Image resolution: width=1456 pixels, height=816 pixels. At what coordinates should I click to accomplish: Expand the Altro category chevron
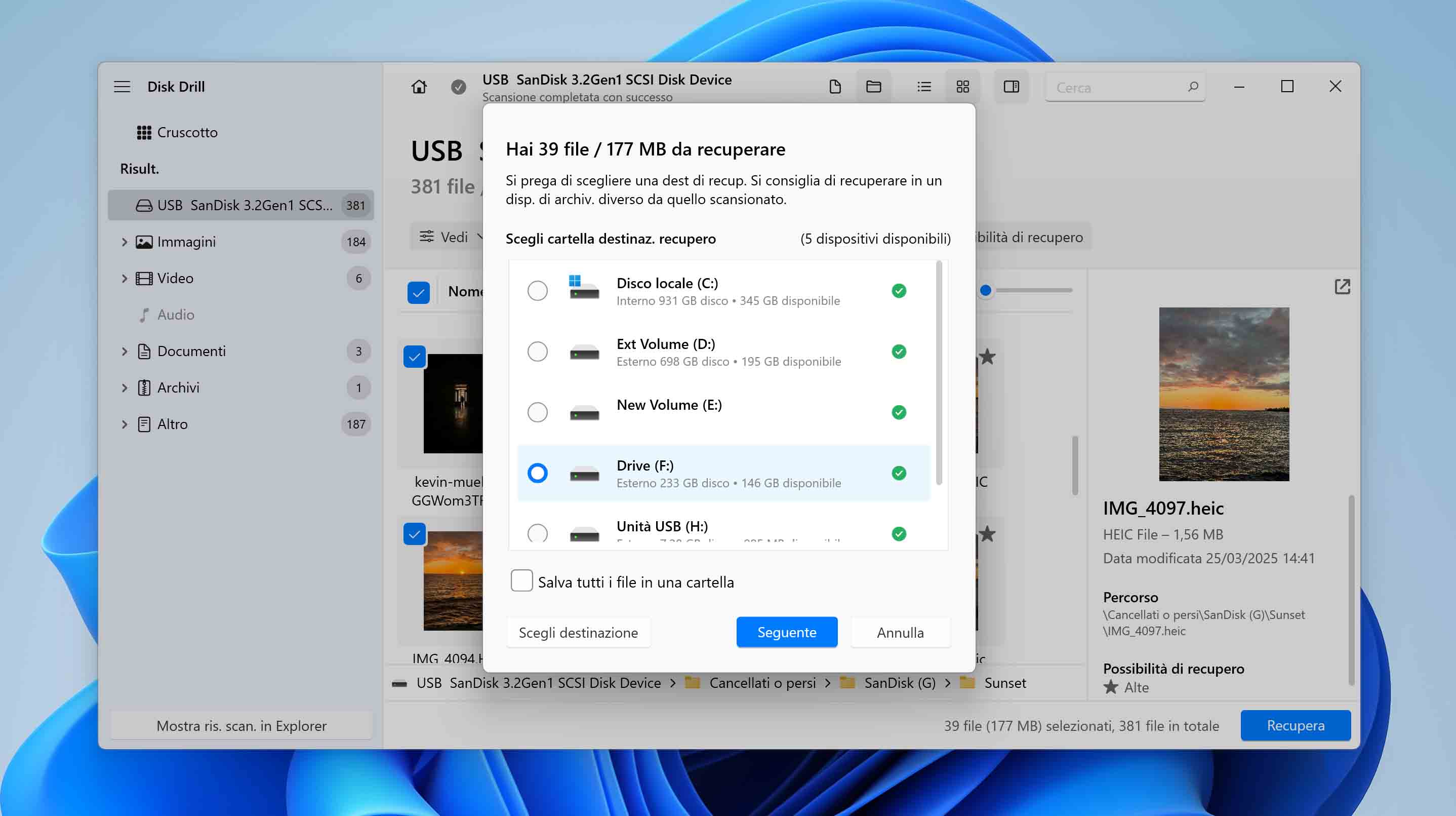[125, 424]
